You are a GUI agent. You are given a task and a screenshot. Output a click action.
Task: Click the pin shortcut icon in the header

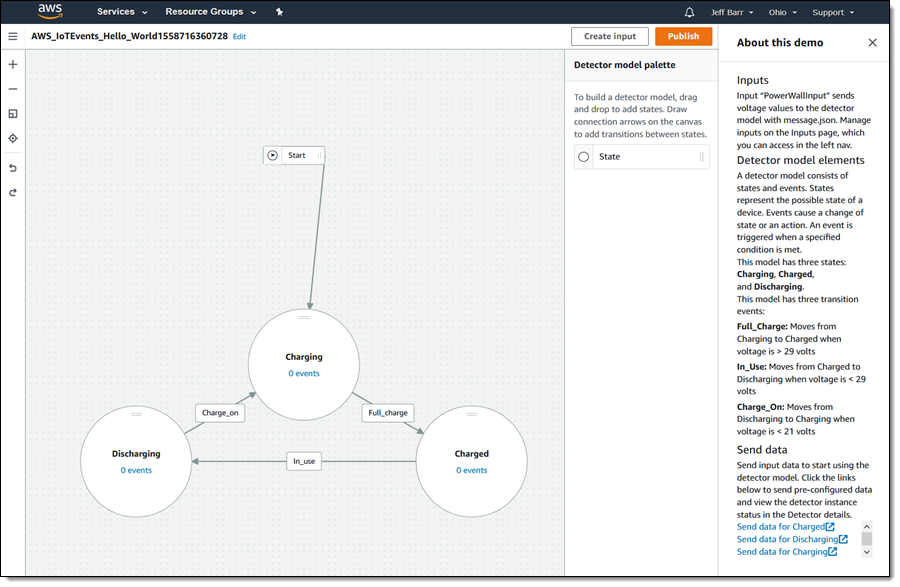tap(279, 12)
